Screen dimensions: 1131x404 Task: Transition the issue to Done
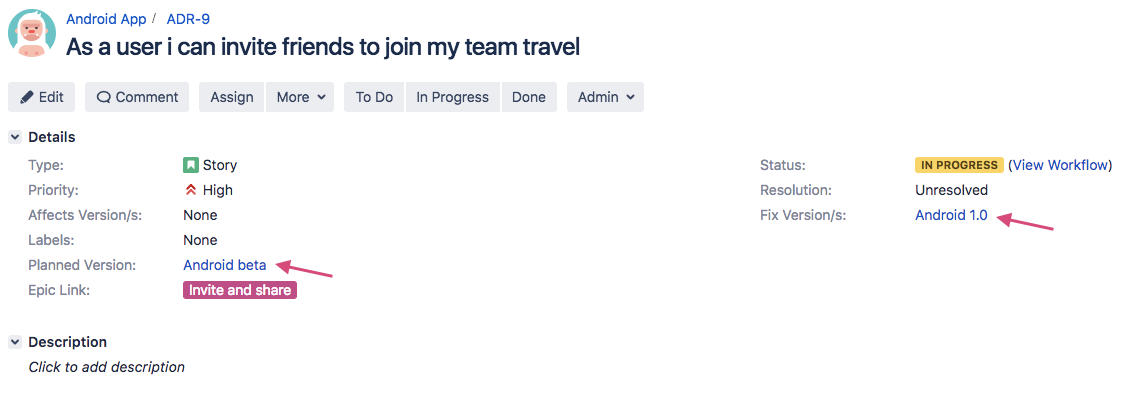click(529, 97)
